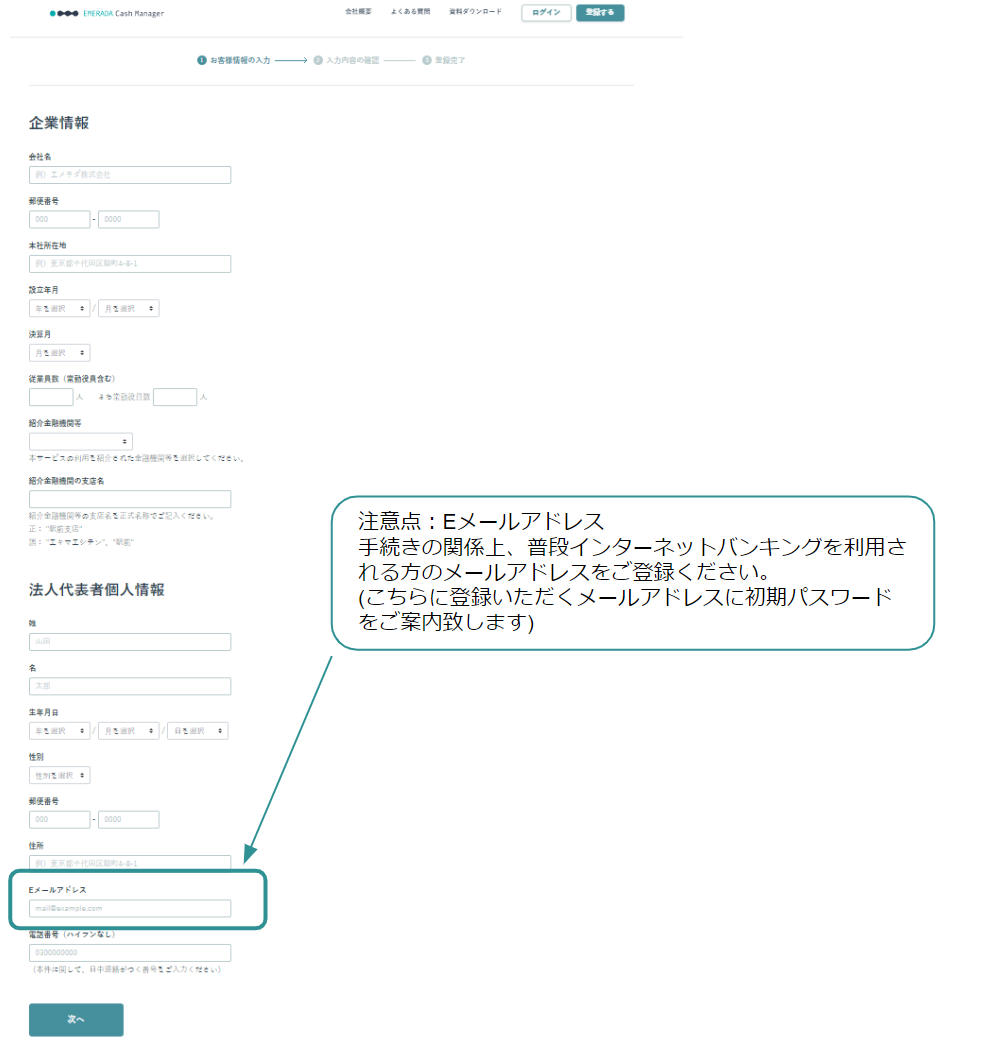
Task: Open the 生年月日 day dropdown
Action: pos(197,731)
